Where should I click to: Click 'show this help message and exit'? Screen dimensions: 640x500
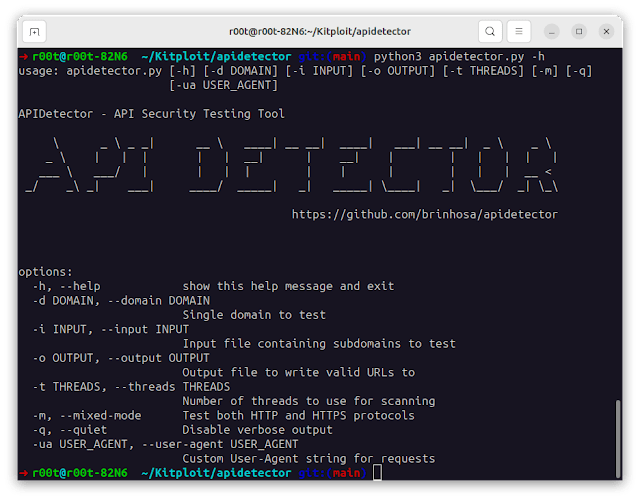click(288, 286)
